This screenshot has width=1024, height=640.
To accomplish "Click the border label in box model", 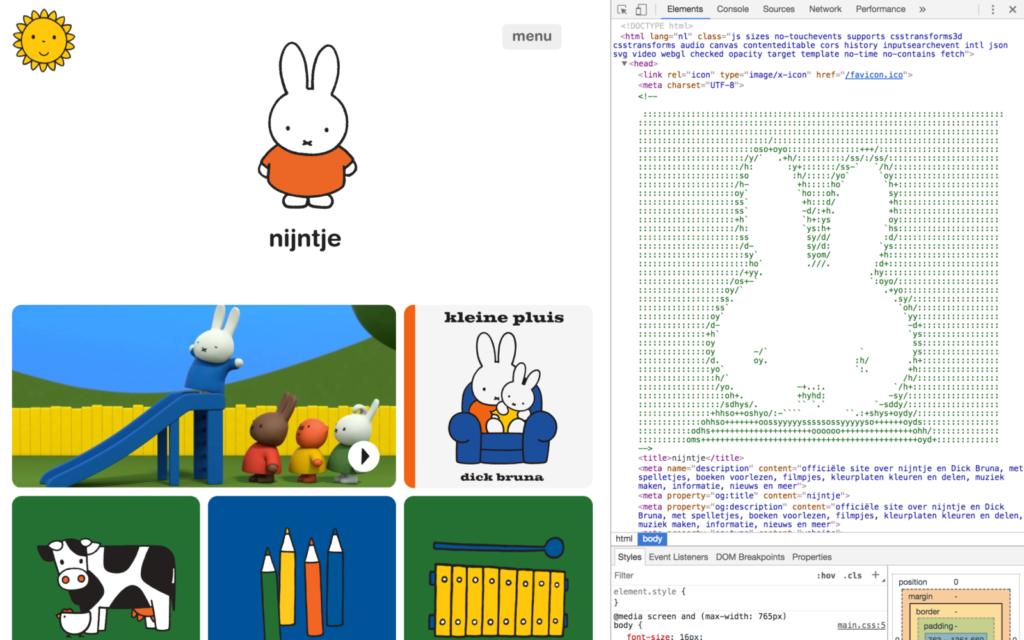I will [927, 612].
